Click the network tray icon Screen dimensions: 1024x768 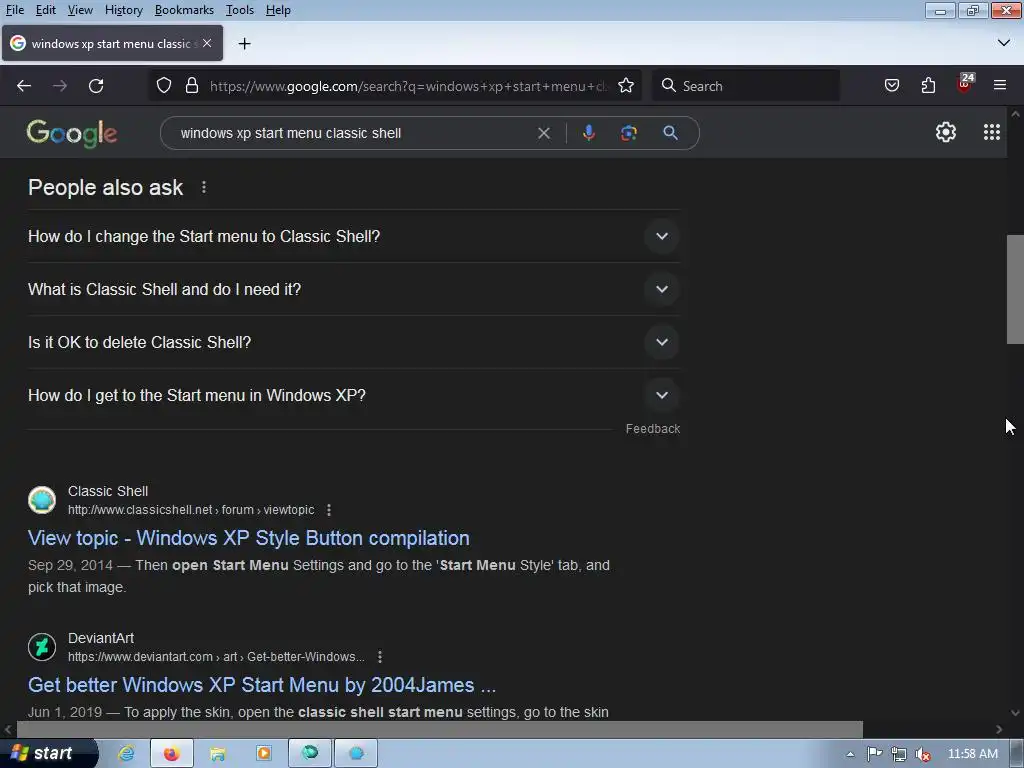click(x=899, y=754)
